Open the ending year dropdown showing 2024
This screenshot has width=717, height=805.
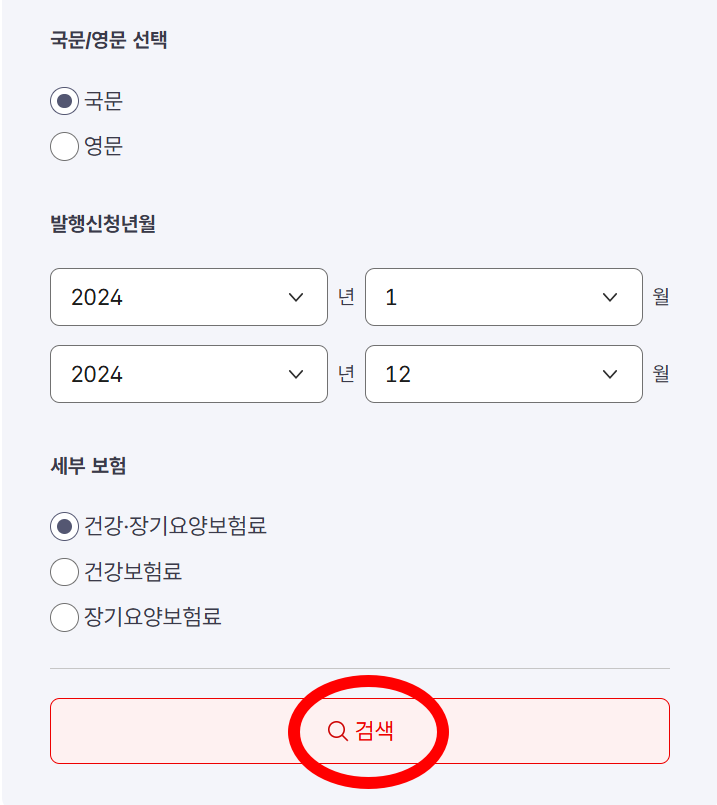click(x=188, y=374)
